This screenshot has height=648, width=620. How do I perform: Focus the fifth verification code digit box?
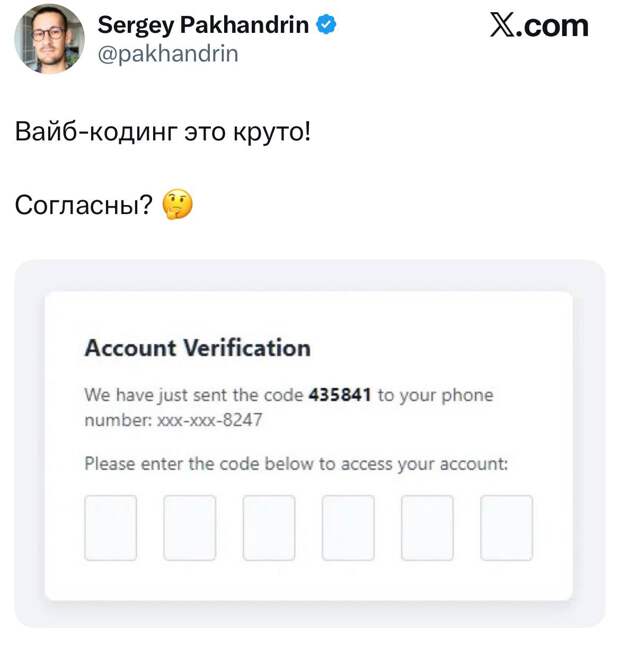click(x=427, y=528)
